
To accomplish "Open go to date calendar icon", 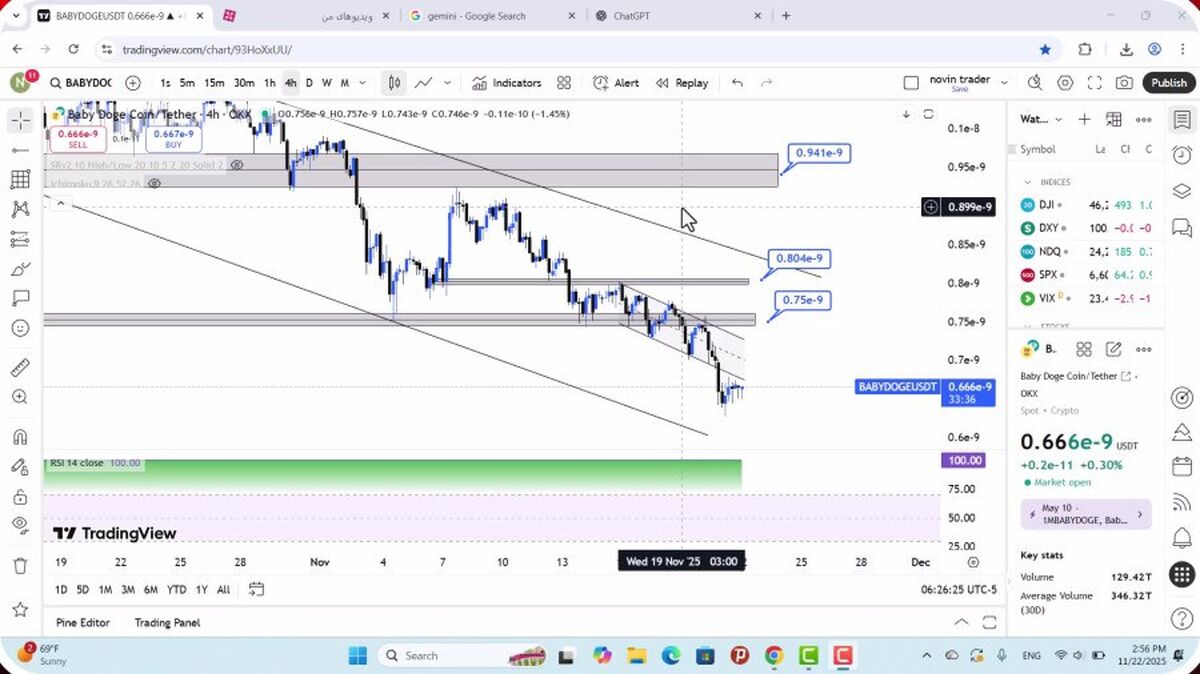I will [256, 589].
